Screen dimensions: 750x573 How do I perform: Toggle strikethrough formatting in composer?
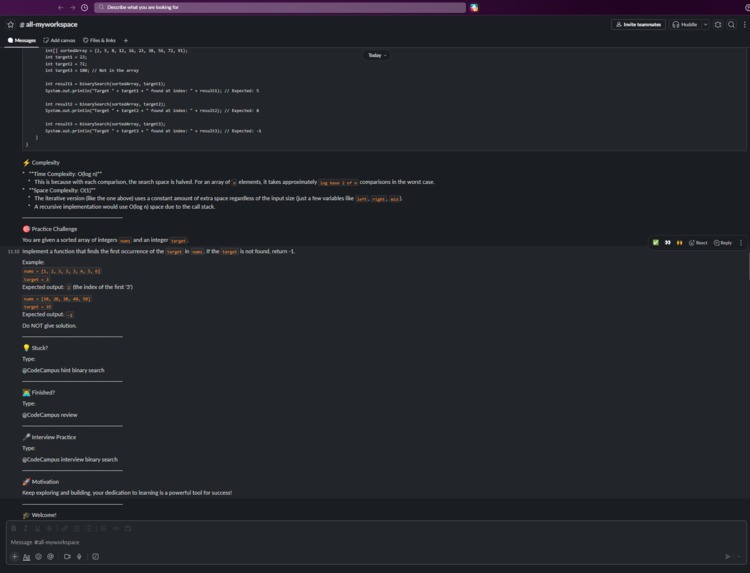(x=49, y=528)
